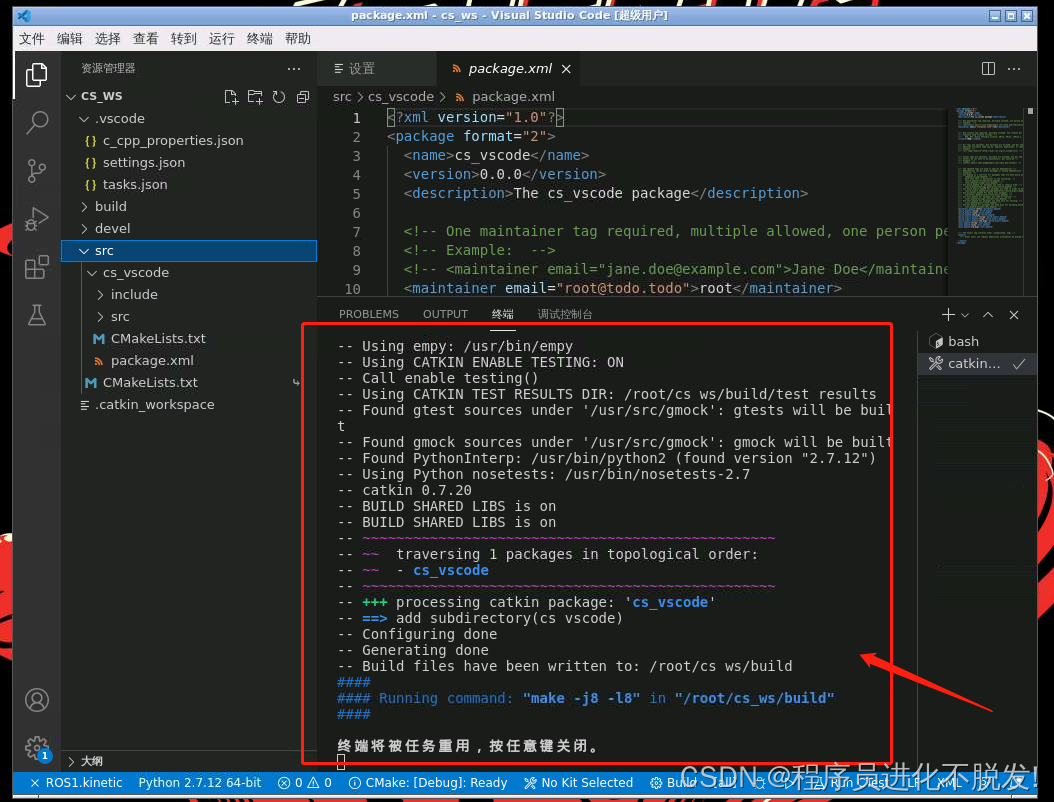
Task: Open the Explorer view in activity bar
Action: [x=36, y=75]
